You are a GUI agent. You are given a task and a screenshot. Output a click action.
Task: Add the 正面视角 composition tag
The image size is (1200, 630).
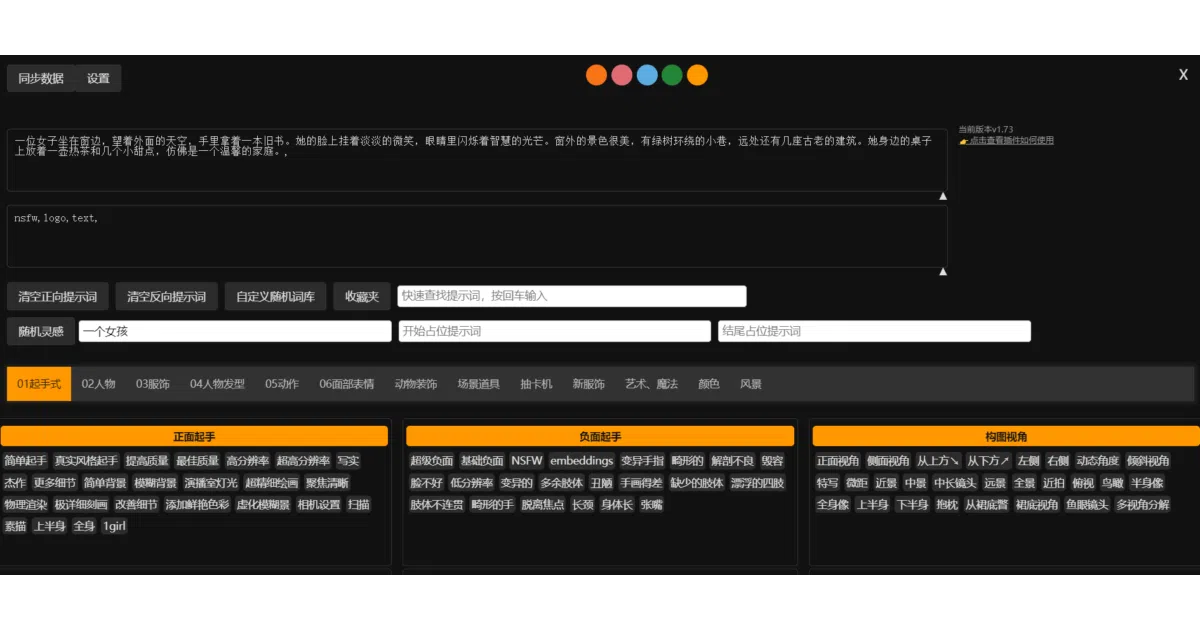pyautogui.click(x=838, y=461)
